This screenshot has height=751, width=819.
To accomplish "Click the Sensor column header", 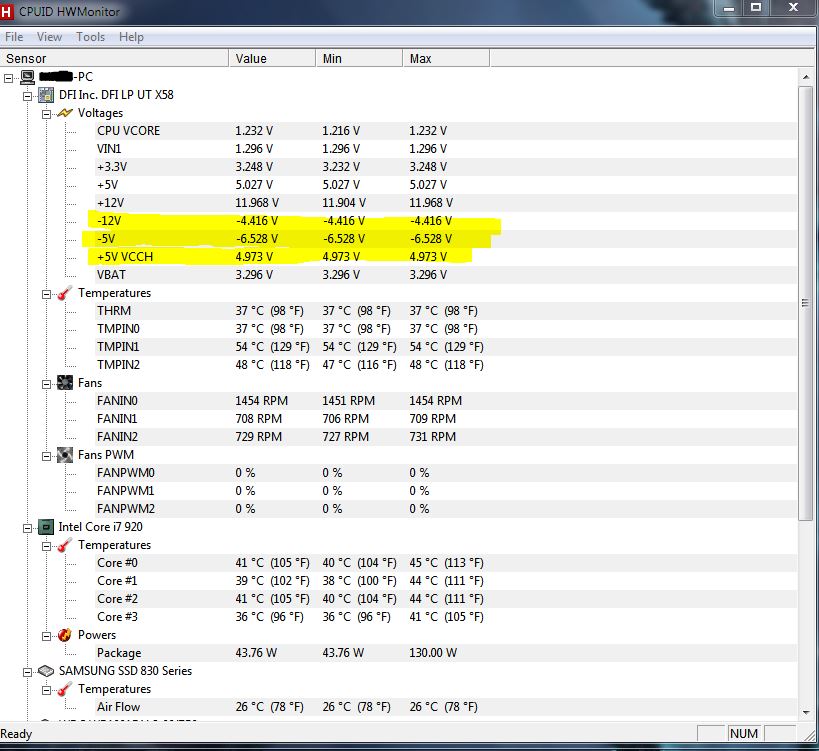I will 114,58.
